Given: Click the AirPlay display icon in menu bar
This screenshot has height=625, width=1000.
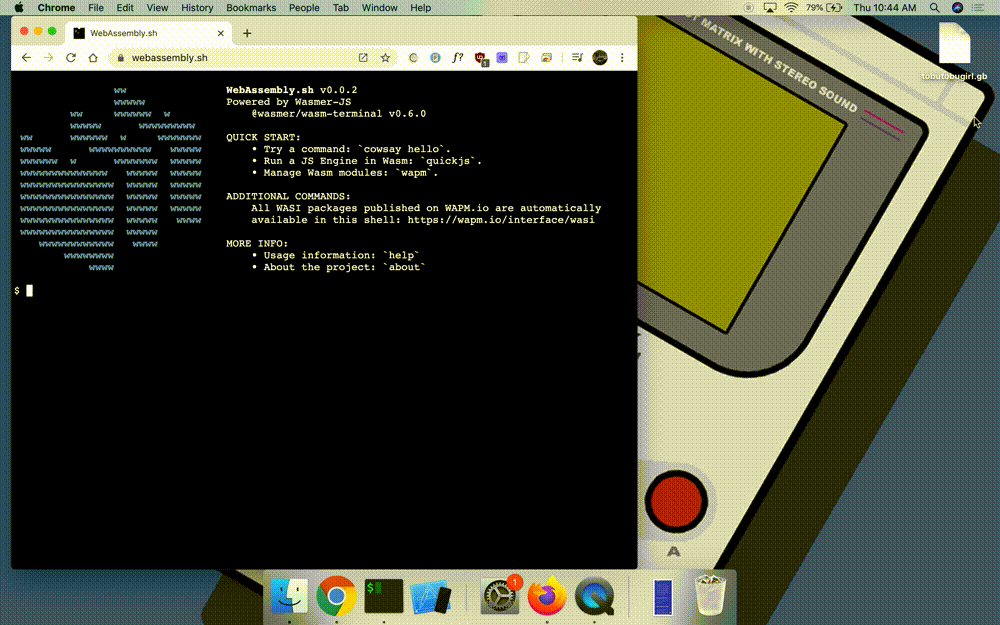Looking at the screenshot, I should point(770,8).
